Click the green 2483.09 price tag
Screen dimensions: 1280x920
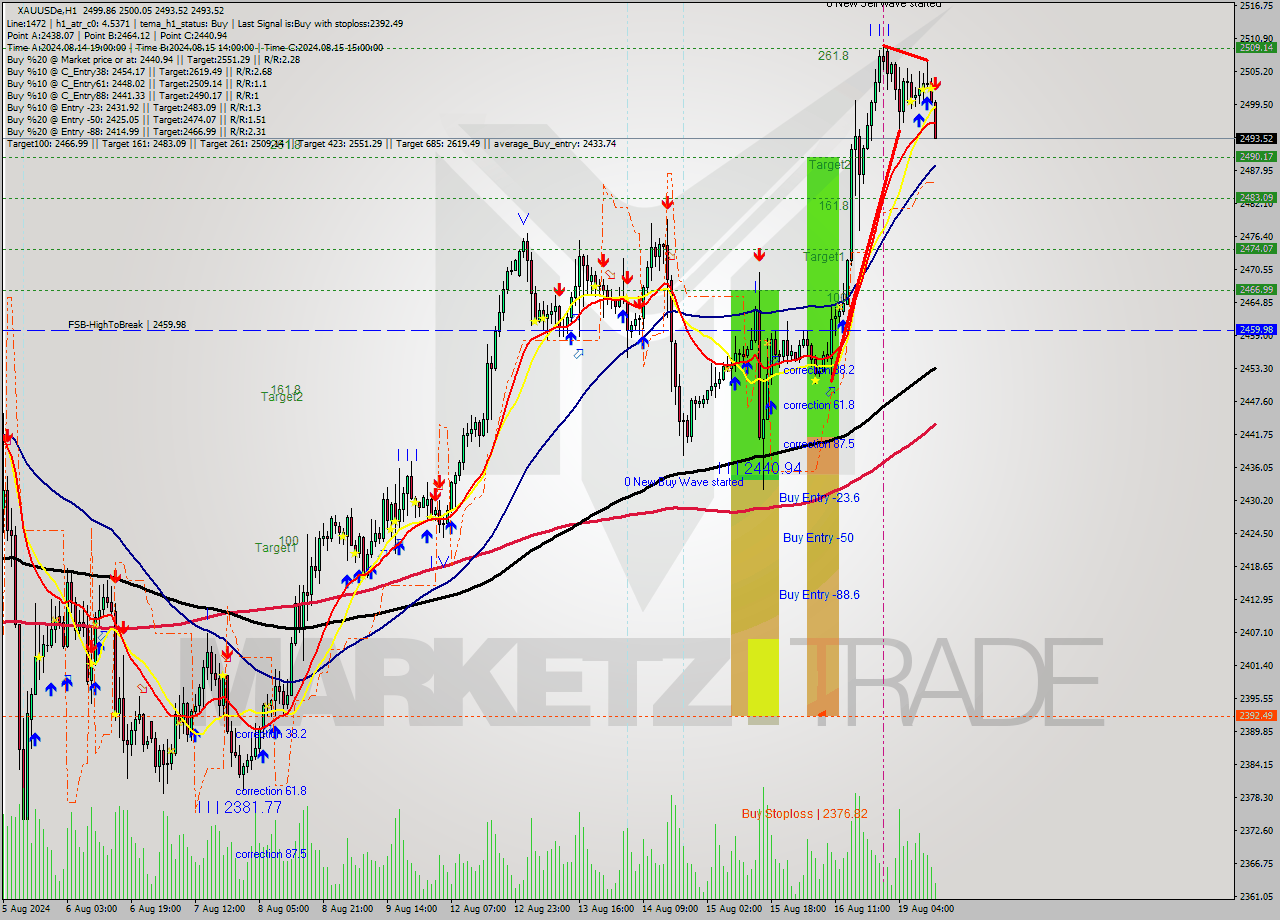tap(1256, 197)
